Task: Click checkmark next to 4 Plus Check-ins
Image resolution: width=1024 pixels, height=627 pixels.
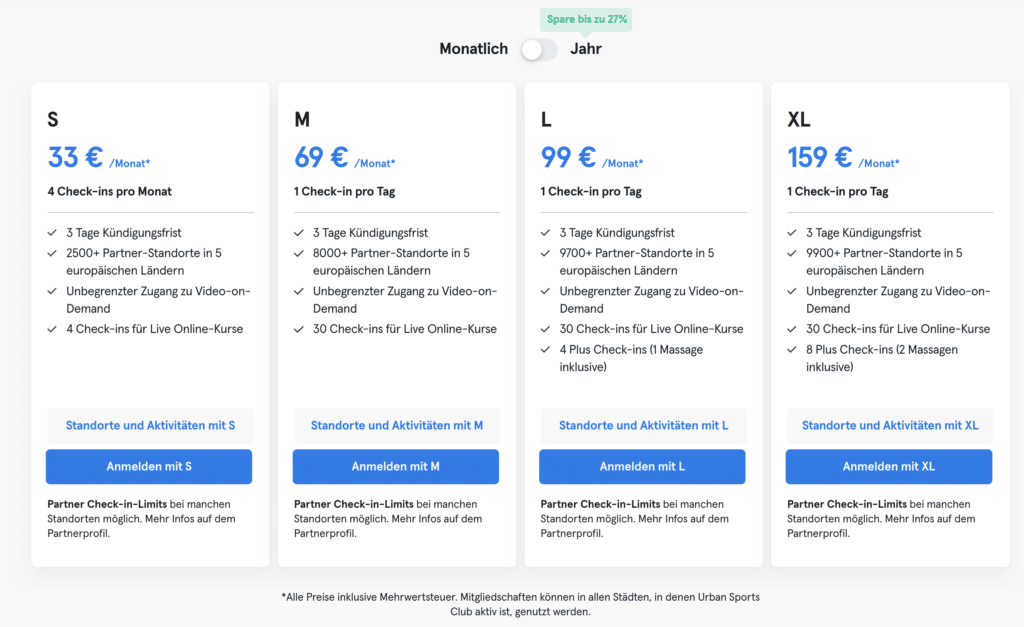Action: (x=545, y=350)
